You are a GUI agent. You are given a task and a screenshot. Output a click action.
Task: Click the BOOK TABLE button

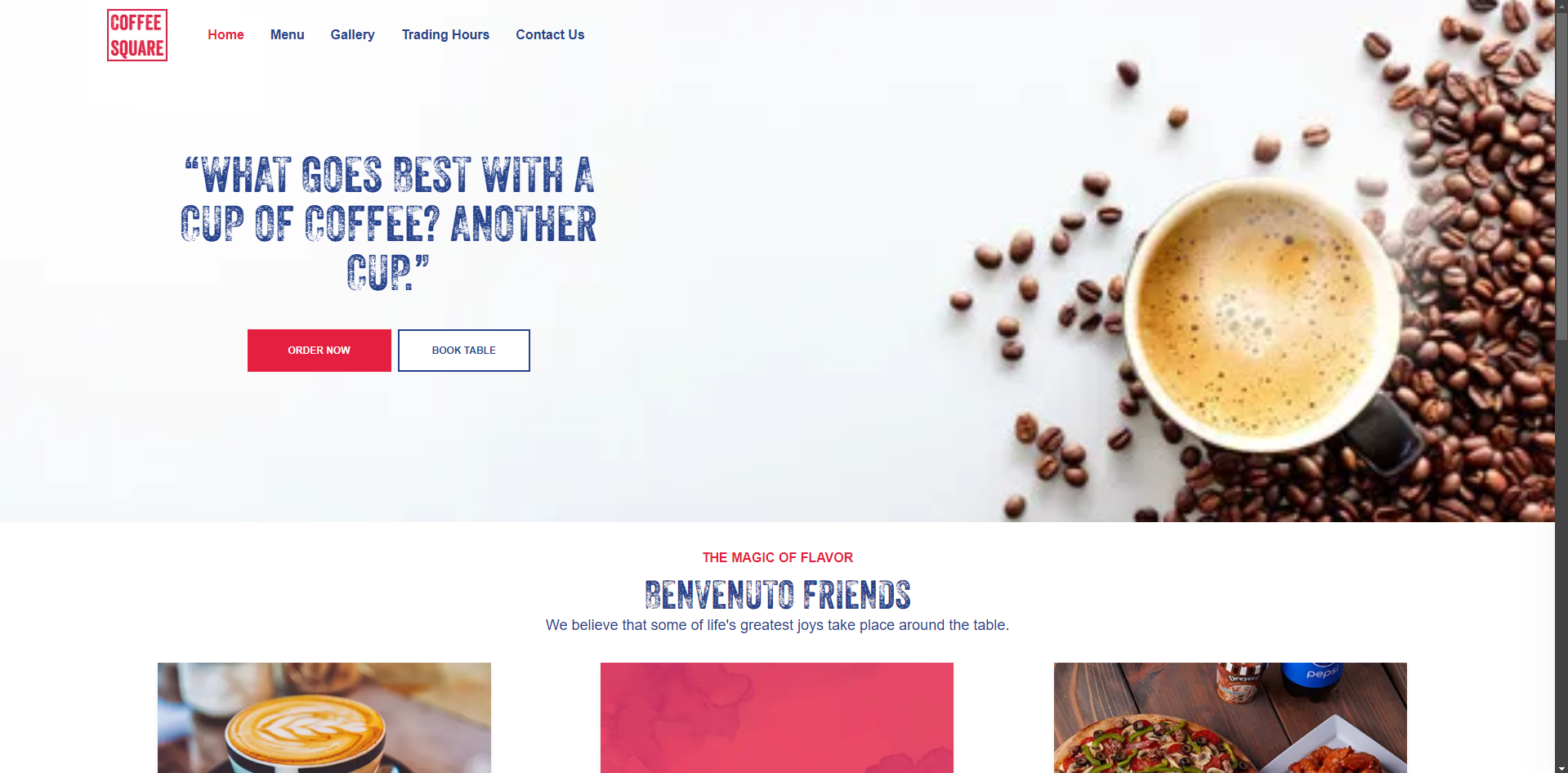pyautogui.click(x=464, y=351)
